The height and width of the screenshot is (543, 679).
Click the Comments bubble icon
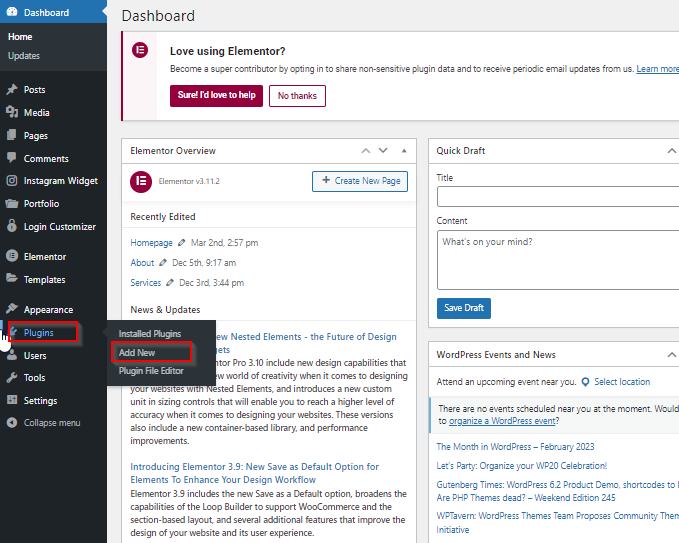click(12, 158)
